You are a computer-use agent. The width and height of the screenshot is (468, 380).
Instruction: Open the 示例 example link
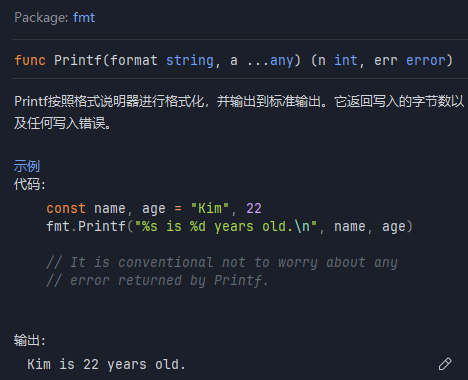(27, 166)
